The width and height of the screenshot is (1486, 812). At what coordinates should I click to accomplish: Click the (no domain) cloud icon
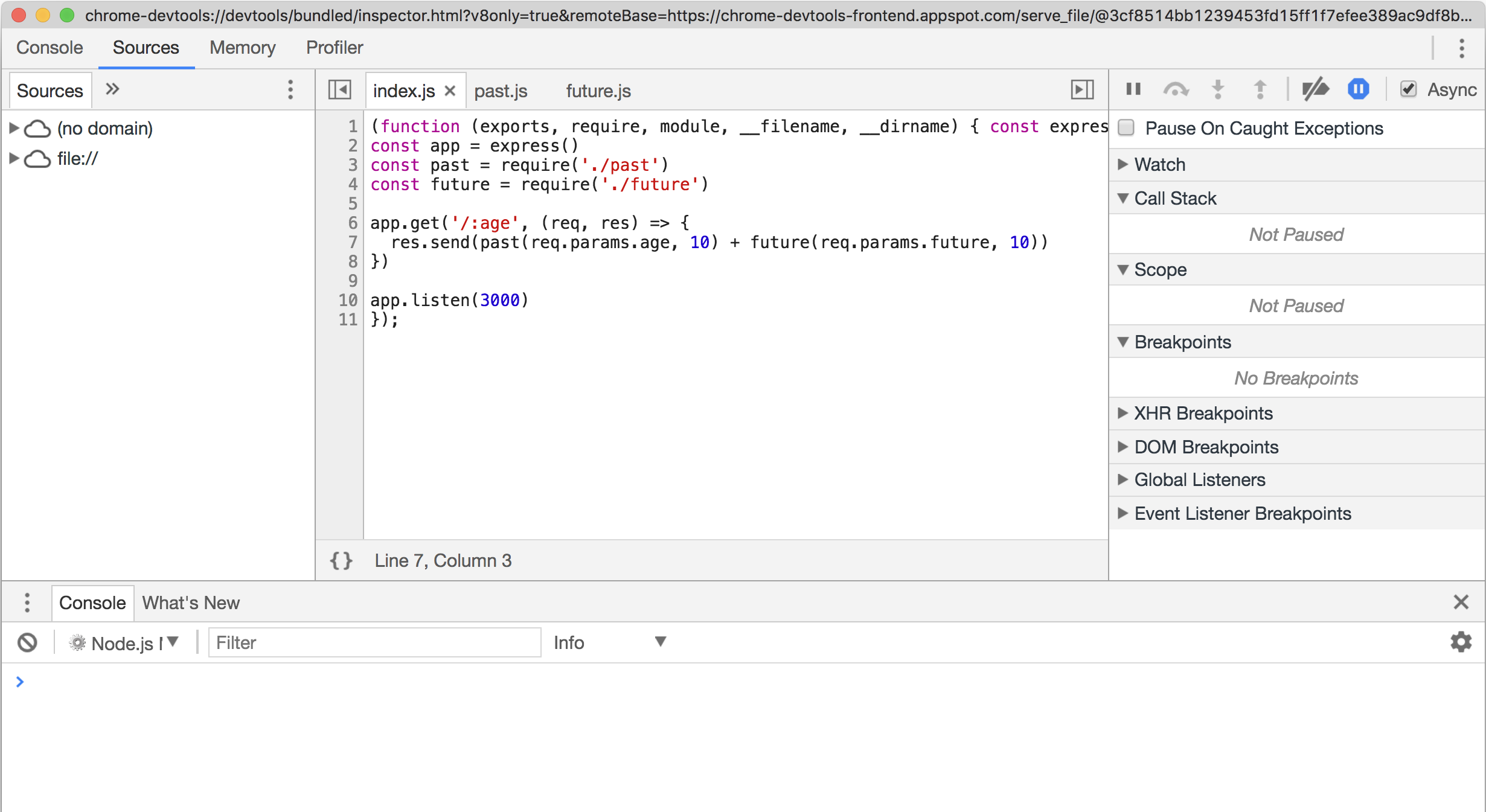pyautogui.click(x=37, y=128)
